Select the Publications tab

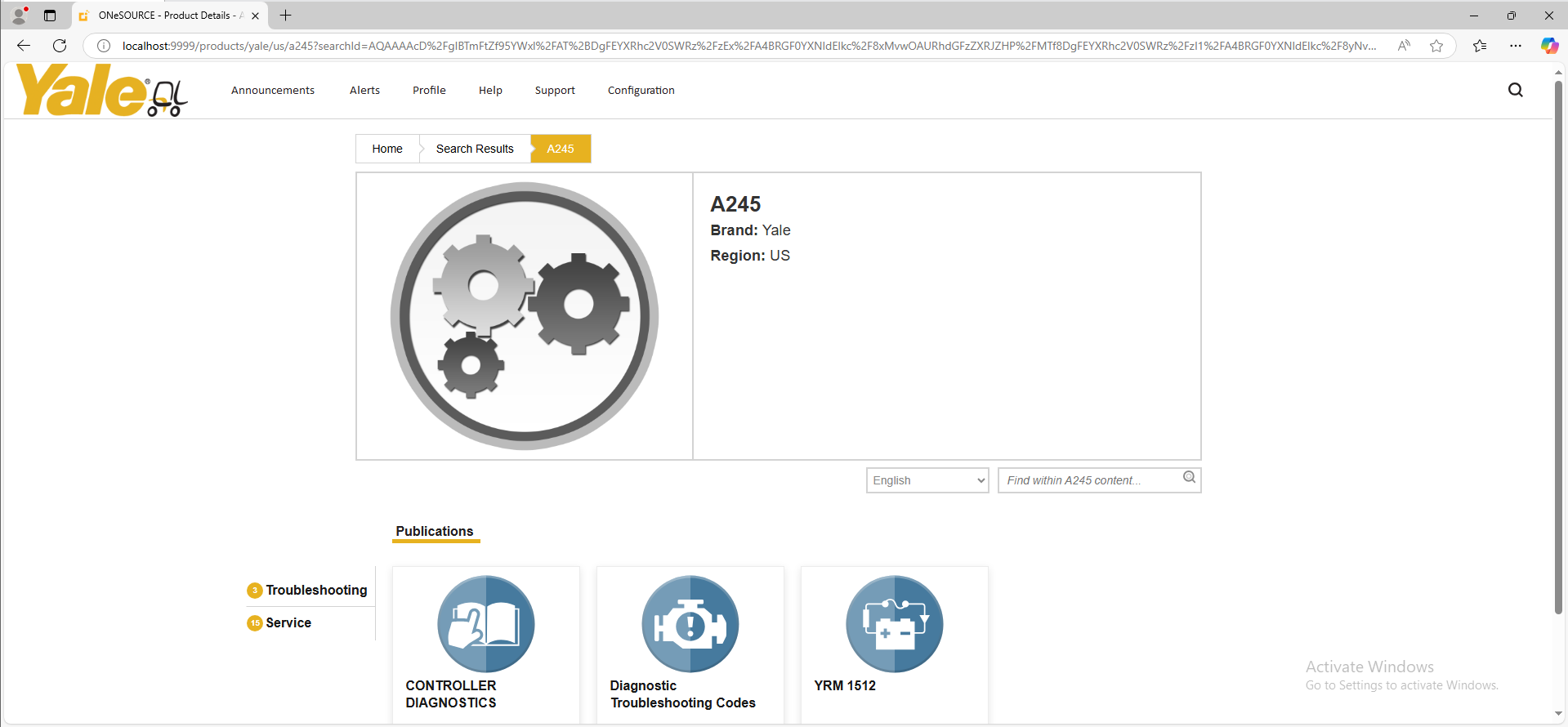[x=435, y=532]
